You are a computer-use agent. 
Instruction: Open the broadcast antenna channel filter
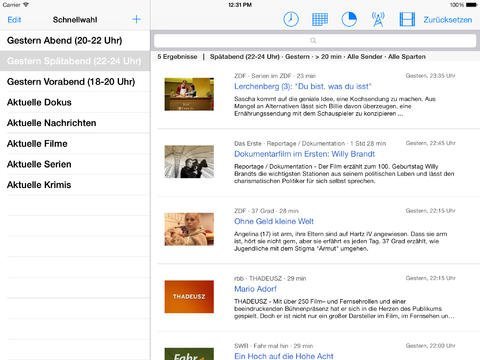[x=378, y=20]
